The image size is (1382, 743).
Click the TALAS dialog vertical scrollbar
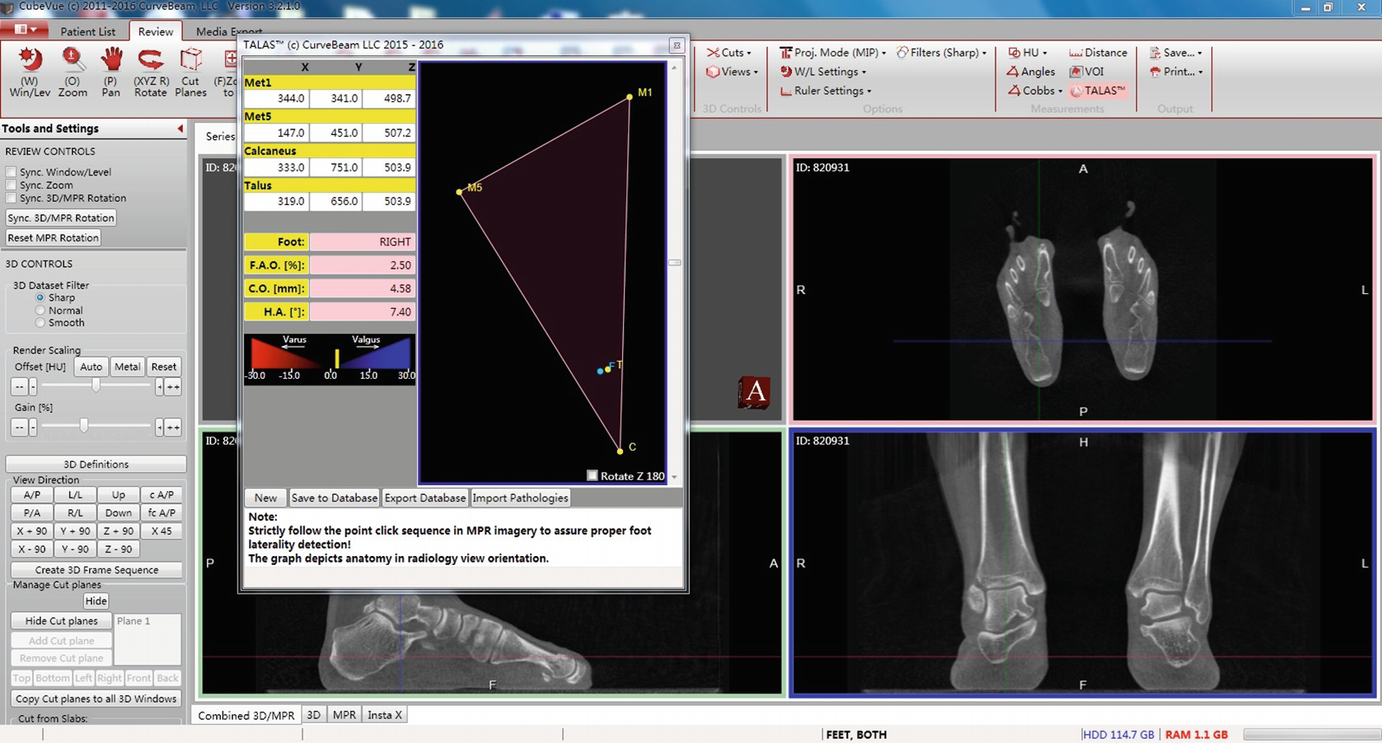(675, 263)
